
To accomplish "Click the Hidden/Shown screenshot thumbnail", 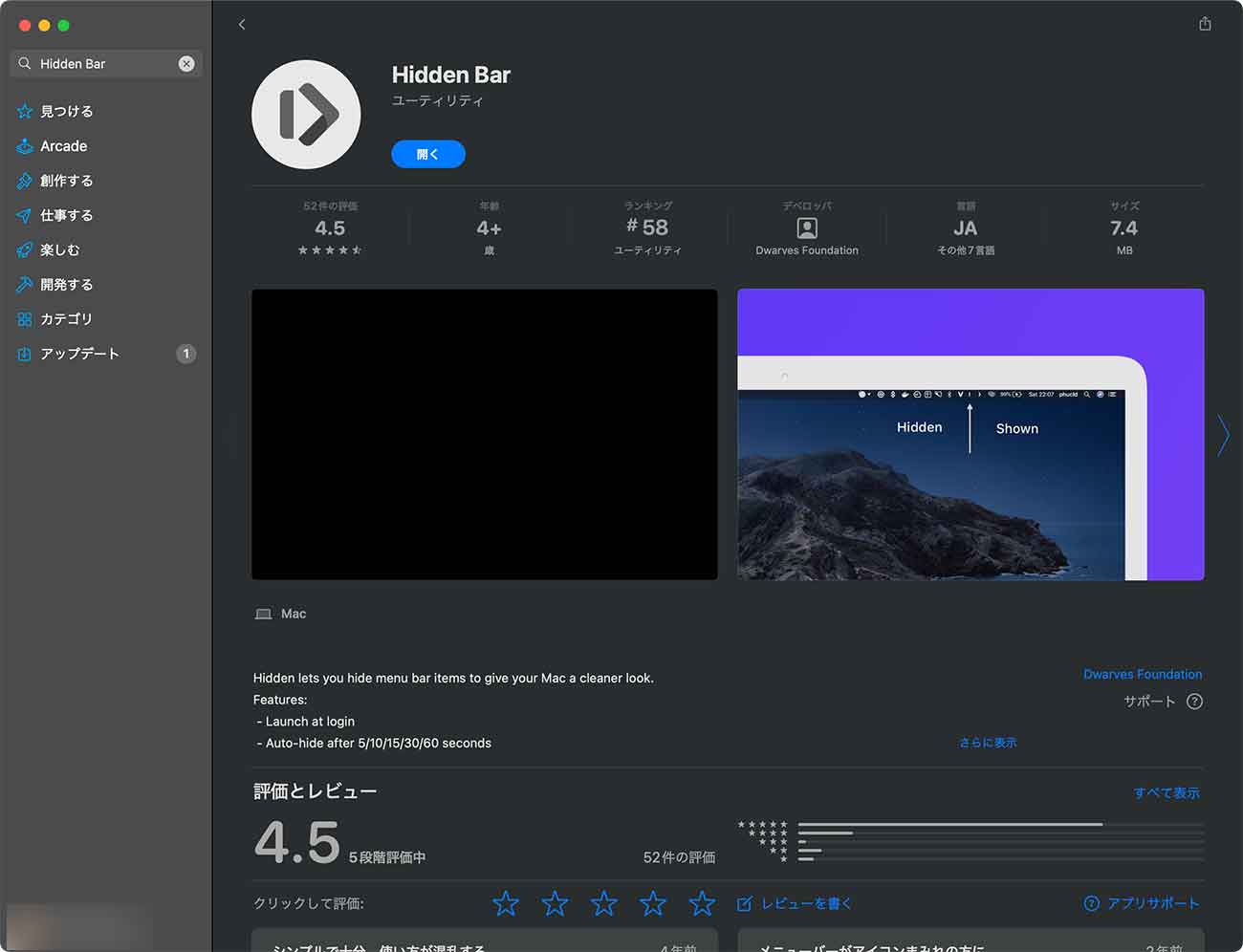I will (970, 434).
